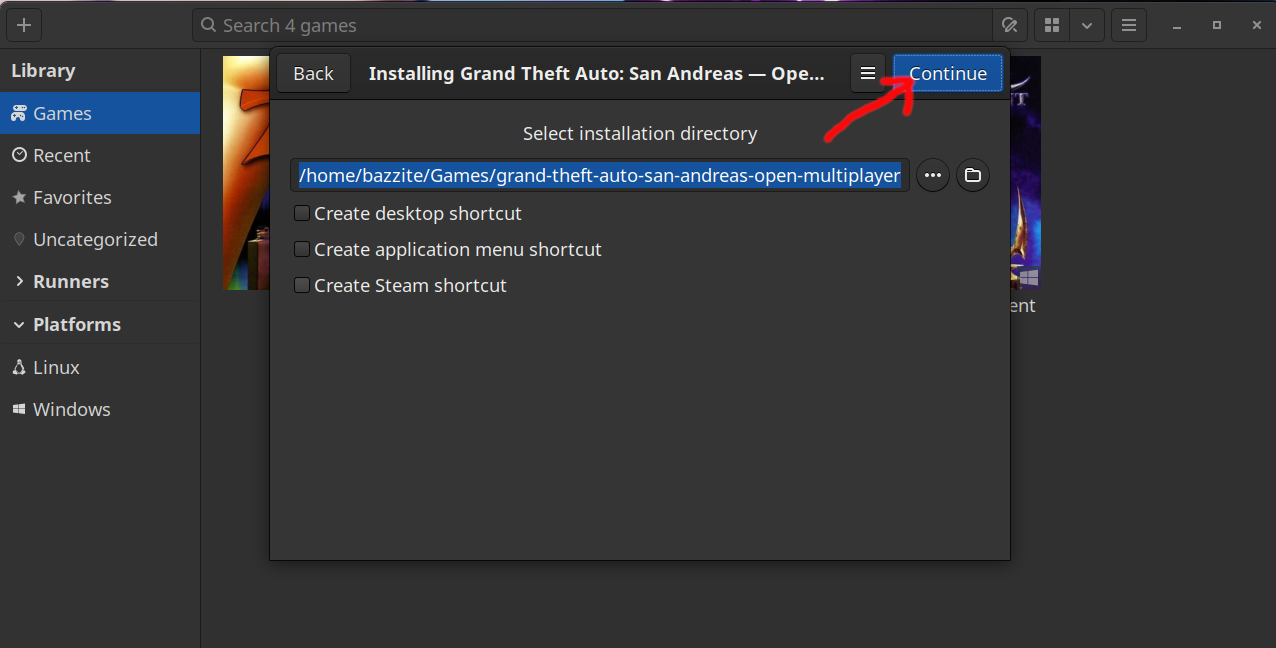Enable Create Steam shortcut checkbox
The height and width of the screenshot is (648, 1276).
click(302, 285)
